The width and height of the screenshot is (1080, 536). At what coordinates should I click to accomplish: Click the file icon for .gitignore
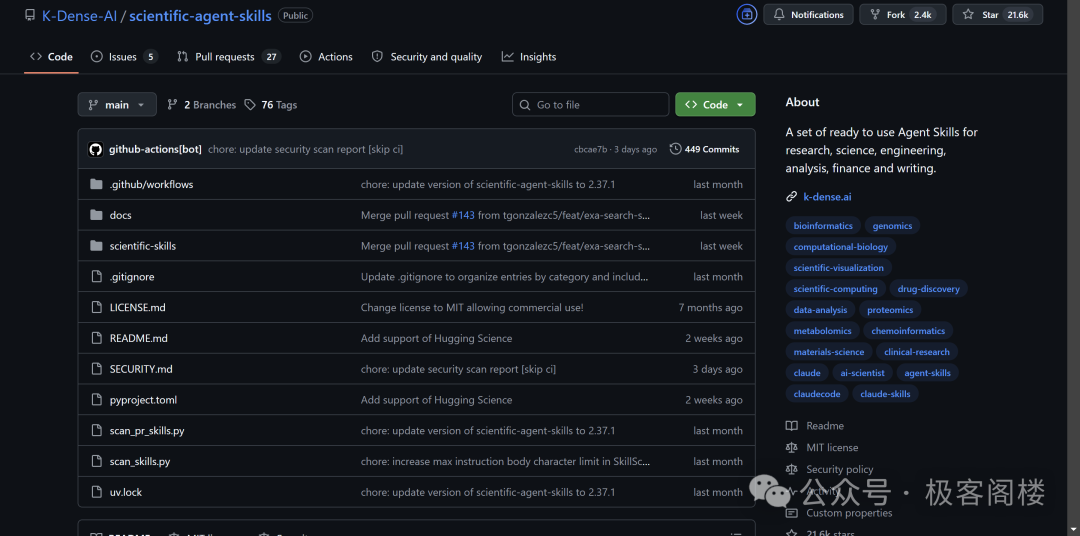[96, 276]
